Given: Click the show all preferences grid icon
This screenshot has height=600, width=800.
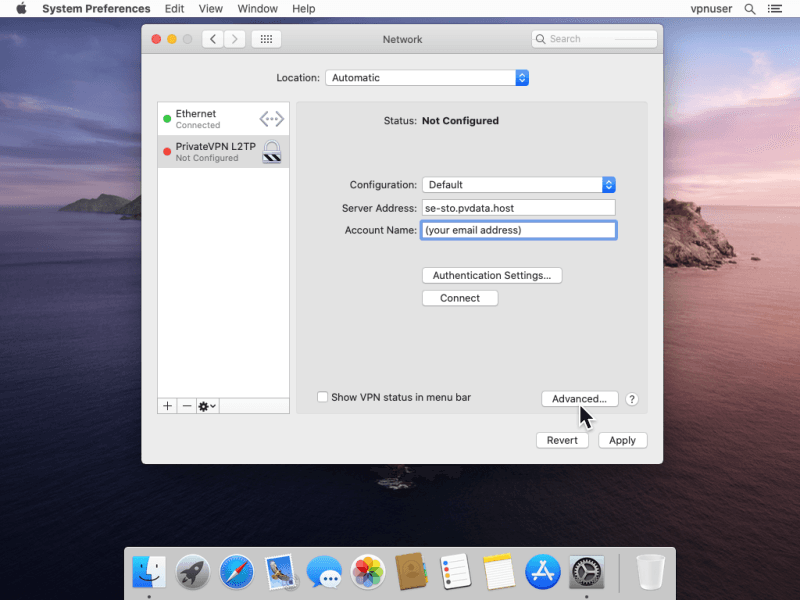Looking at the screenshot, I should (x=266, y=39).
